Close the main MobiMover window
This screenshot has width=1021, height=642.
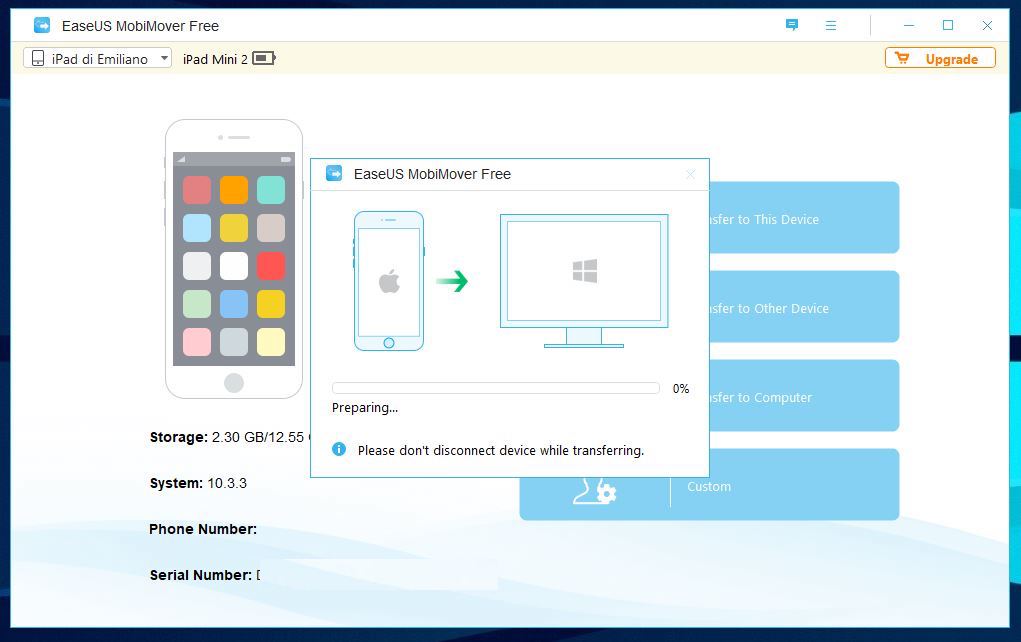[987, 25]
